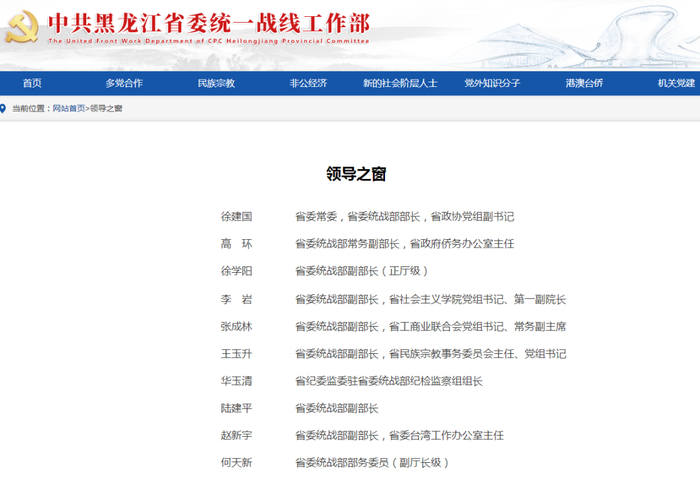Click 陆建平's title 省委统战部副部长
The image size is (700, 479).
pyautogui.click(x=337, y=408)
